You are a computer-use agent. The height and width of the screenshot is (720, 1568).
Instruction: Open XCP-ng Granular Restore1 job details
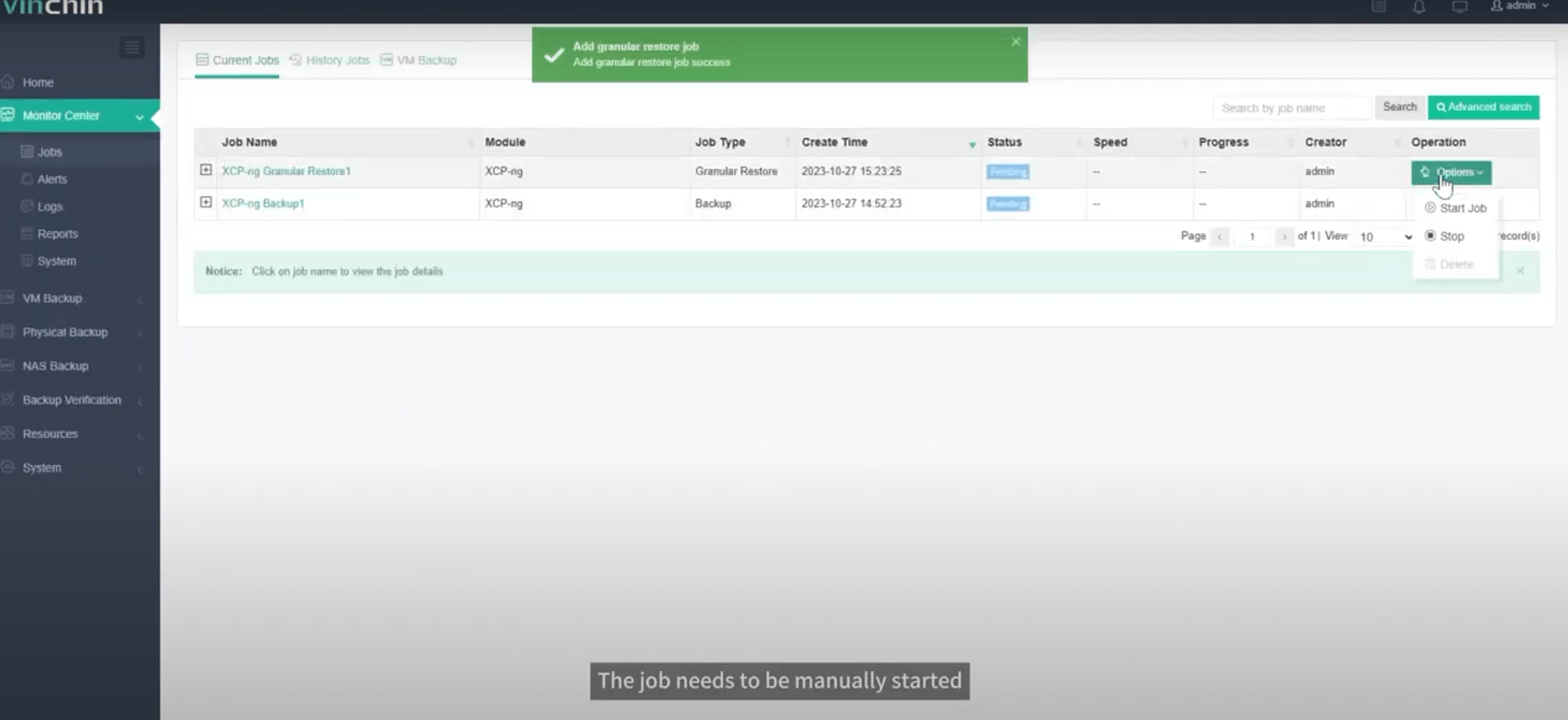tap(286, 171)
